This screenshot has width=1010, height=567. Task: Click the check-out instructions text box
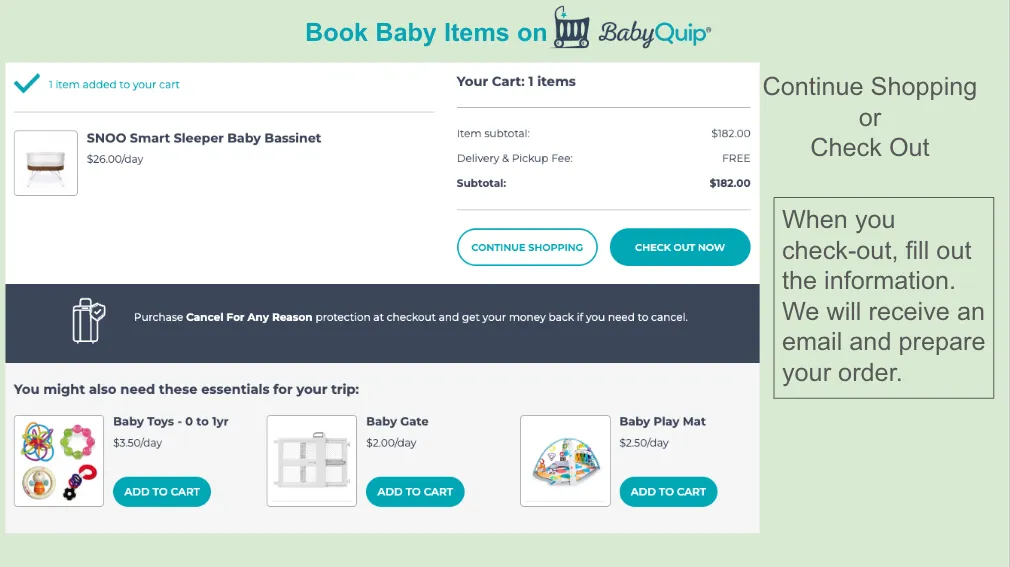pyautogui.click(x=883, y=297)
